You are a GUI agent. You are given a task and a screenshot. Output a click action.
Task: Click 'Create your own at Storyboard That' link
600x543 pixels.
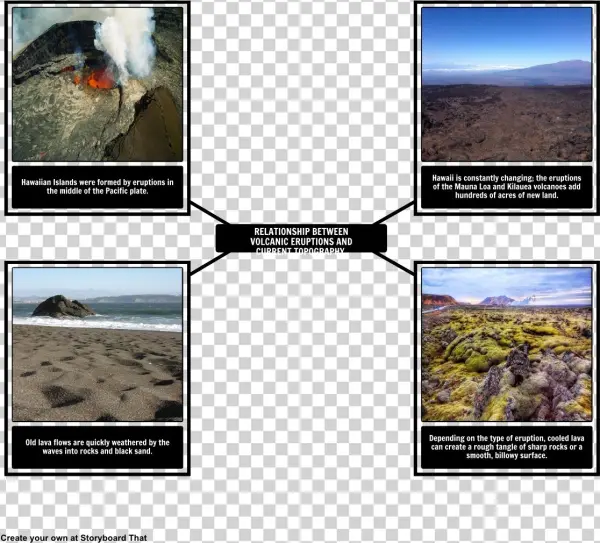(74, 537)
